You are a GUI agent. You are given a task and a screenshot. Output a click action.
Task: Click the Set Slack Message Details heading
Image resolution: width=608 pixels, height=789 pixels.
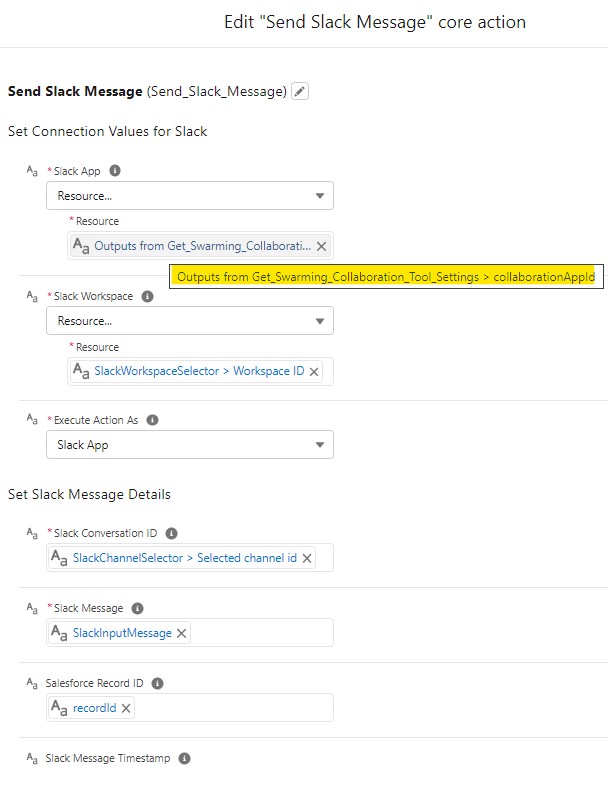(x=89, y=494)
